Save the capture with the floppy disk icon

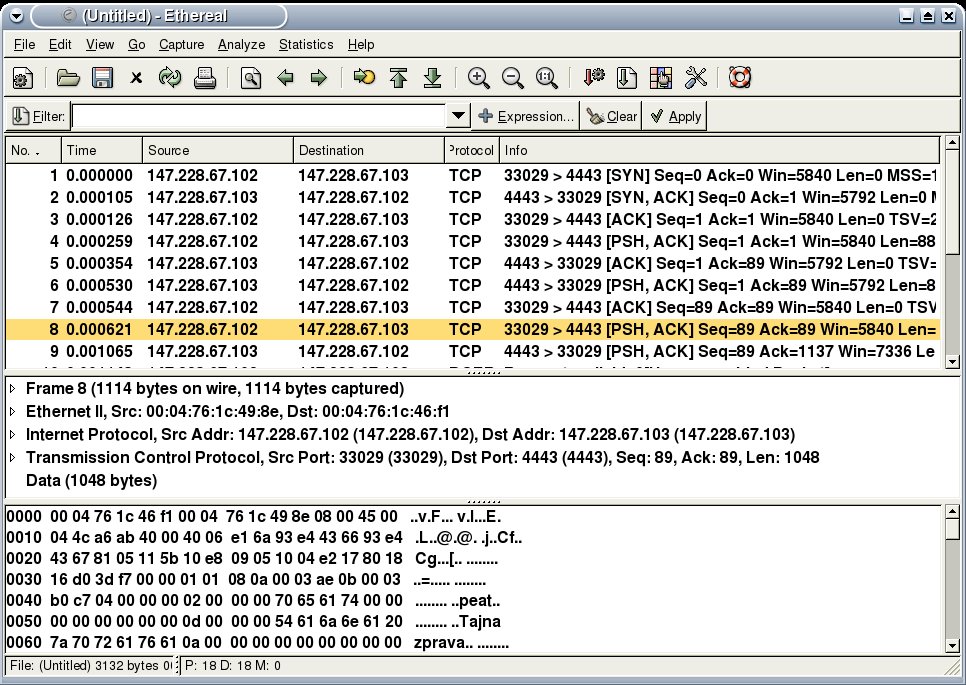tap(102, 78)
